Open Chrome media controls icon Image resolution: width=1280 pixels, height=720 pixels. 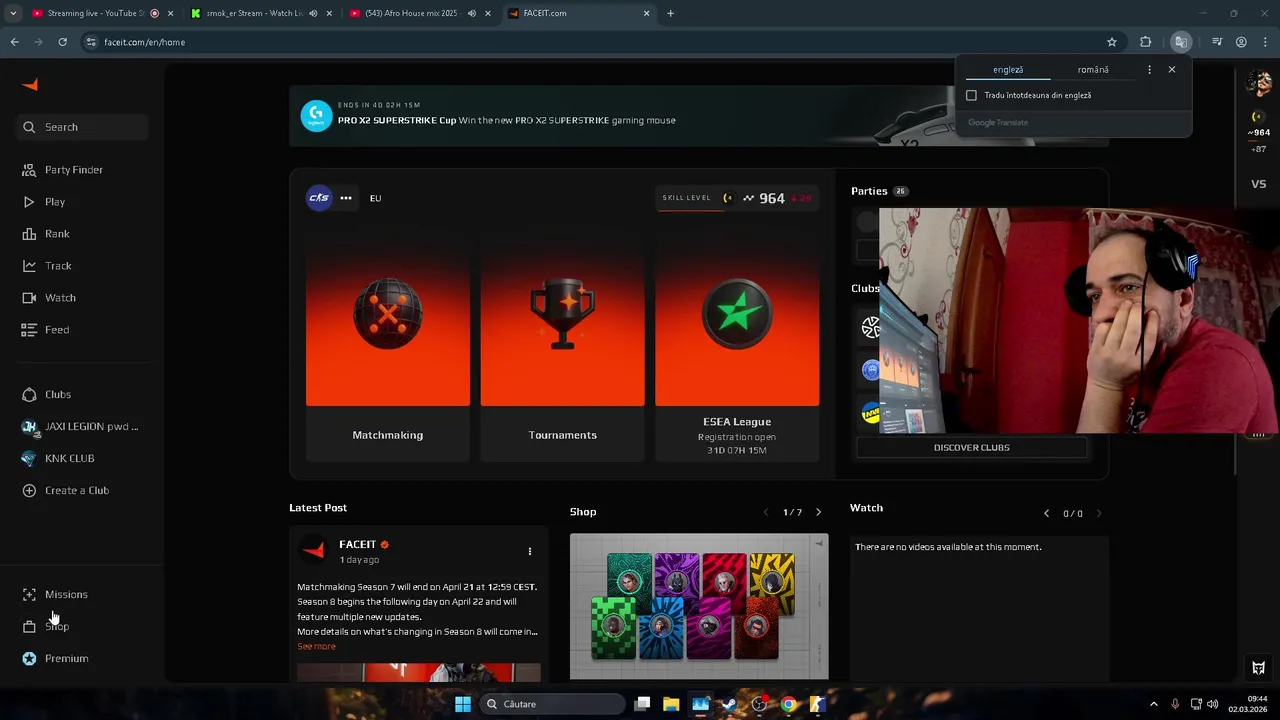point(1217,42)
